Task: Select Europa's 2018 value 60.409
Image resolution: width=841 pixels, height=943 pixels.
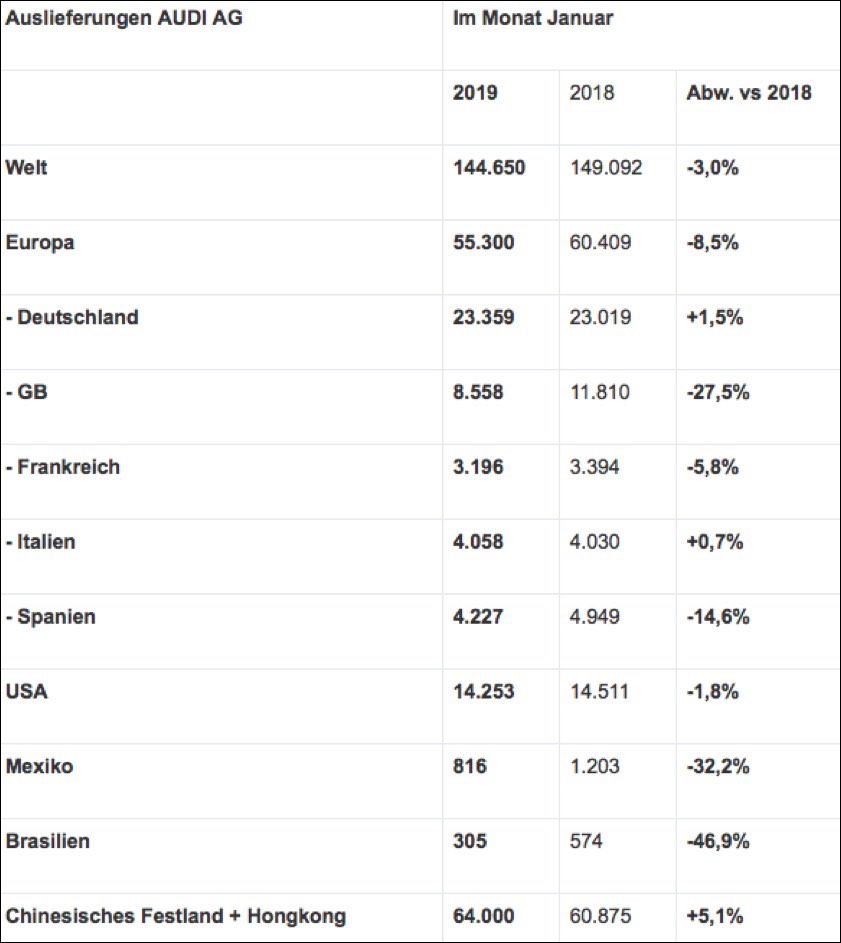Action: point(600,243)
